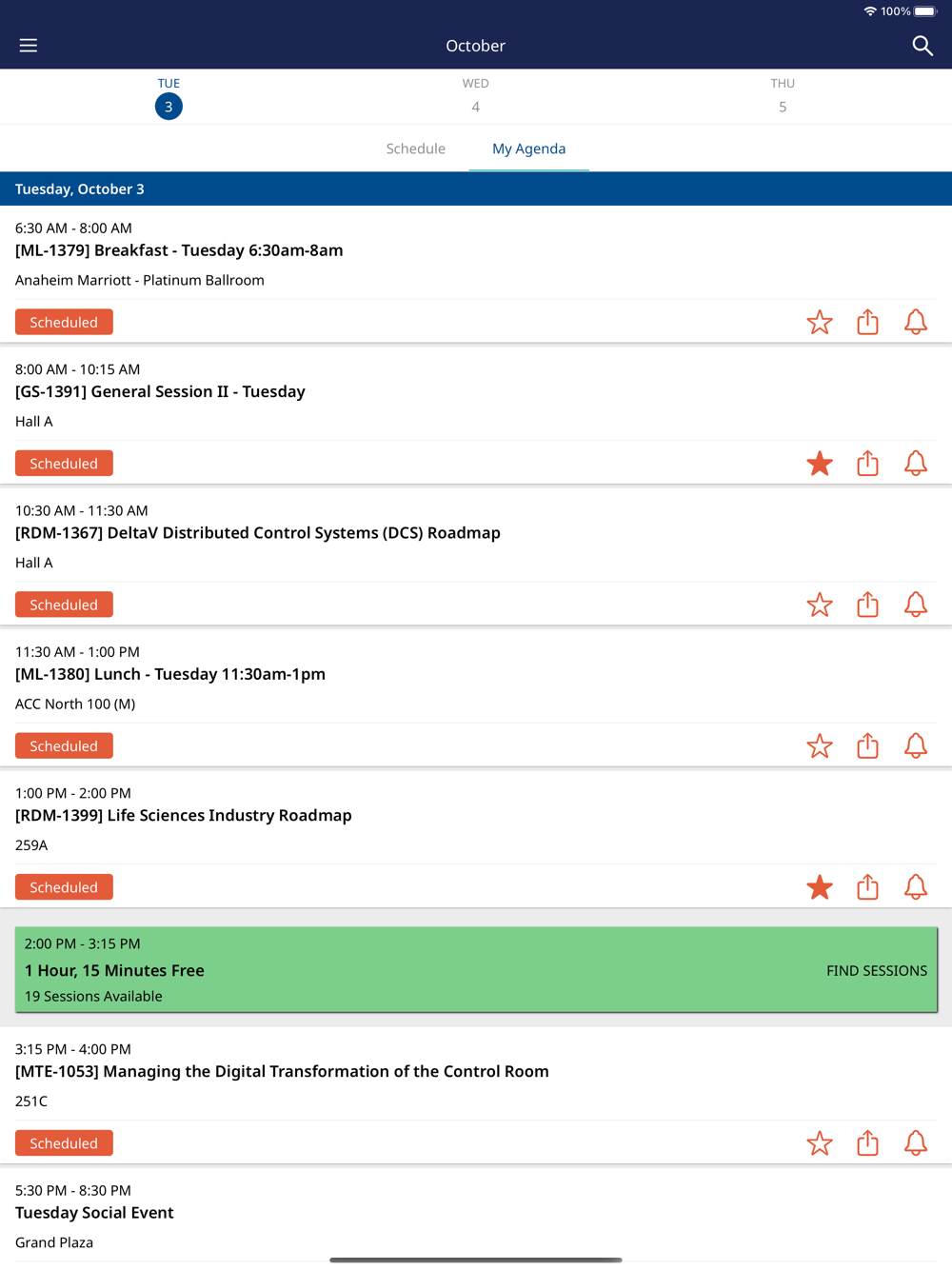Set bell reminder for Life Sciences Roadmap
The image size is (952, 1270).
[x=916, y=887]
